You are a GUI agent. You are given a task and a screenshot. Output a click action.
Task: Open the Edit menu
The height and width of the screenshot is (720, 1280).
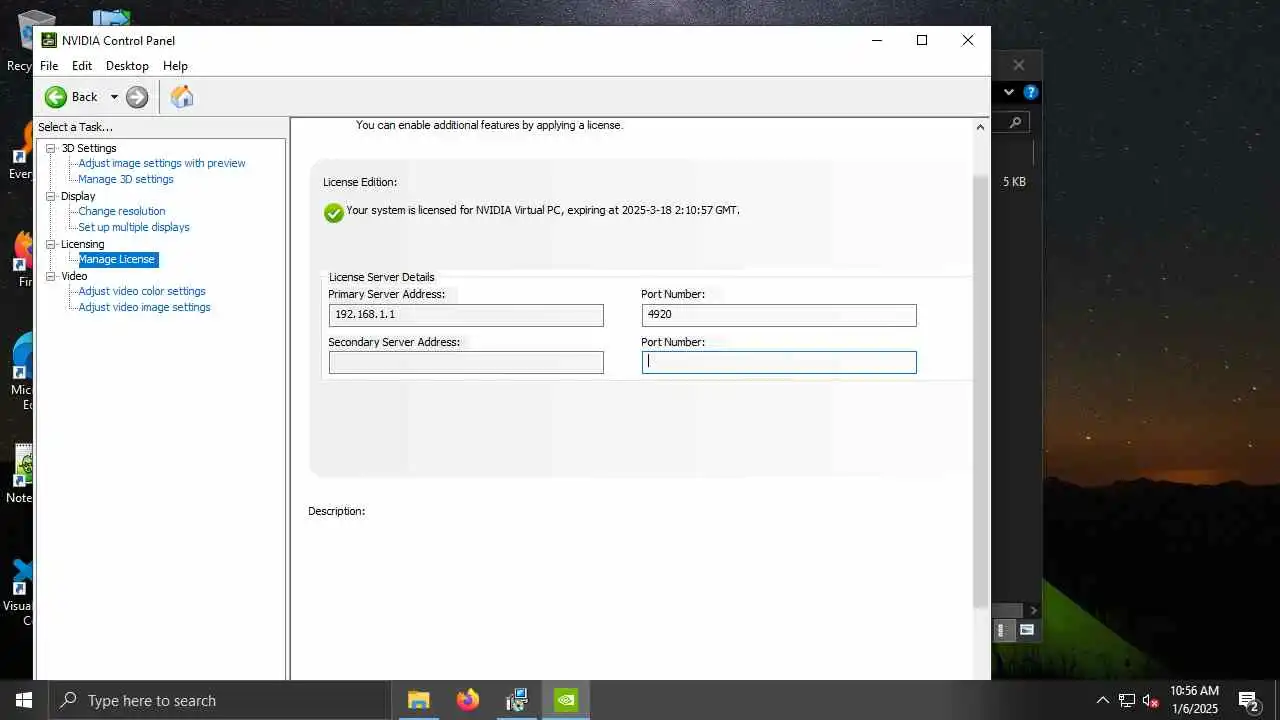click(x=82, y=66)
